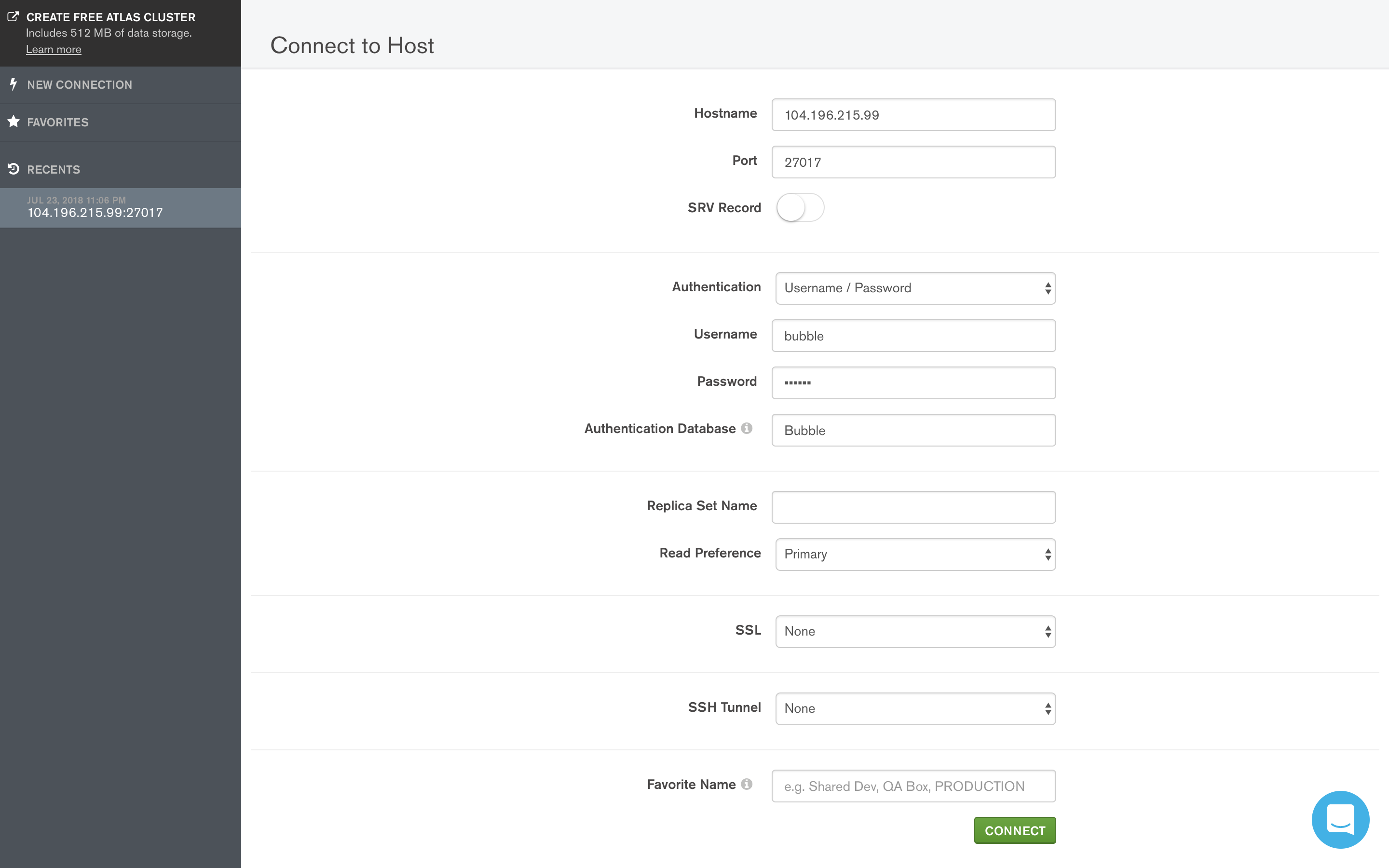Focus the Replica Set Name input
Viewport: 1389px width, 868px height.
pos(912,507)
